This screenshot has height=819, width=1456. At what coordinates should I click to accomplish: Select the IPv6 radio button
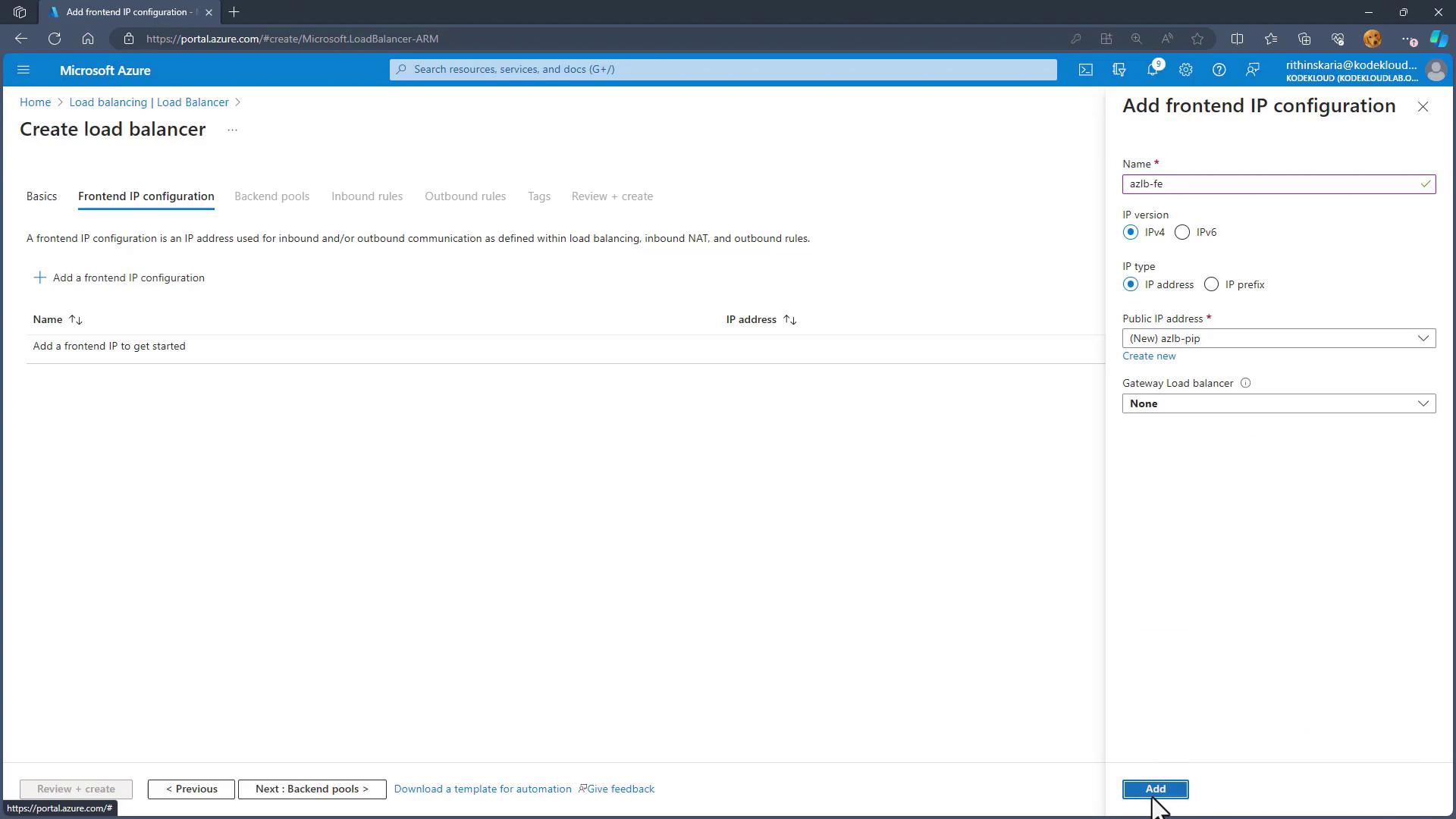tap(1182, 233)
